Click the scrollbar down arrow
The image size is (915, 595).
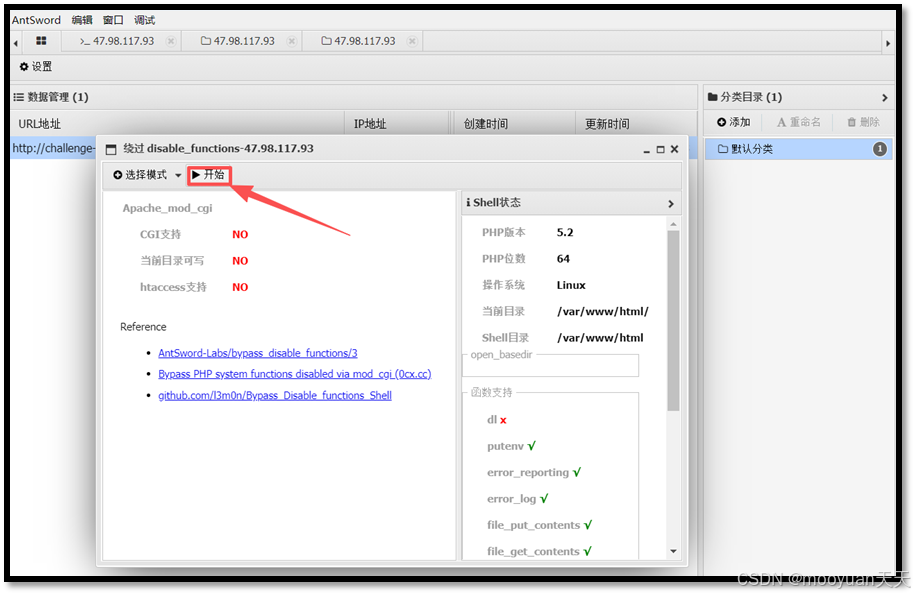tap(673, 551)
